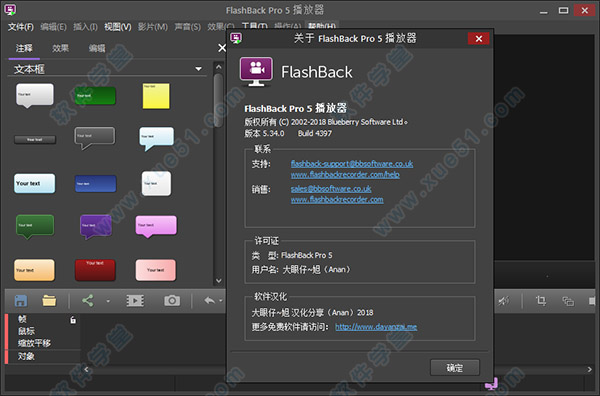
Task: Click the film strip export icon
Action: tap(135, 301)
